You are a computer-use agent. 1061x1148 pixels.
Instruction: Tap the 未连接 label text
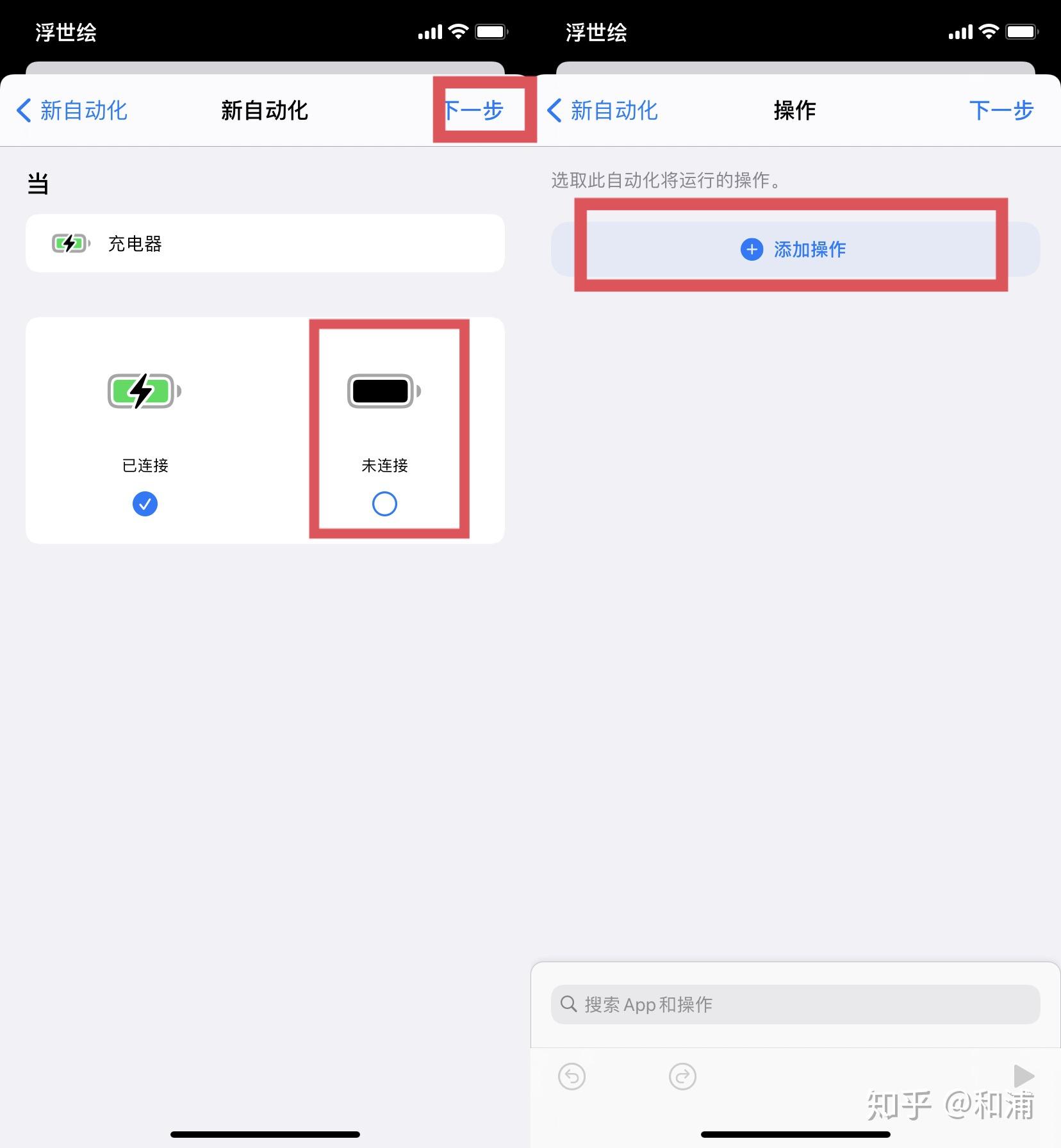384,465
